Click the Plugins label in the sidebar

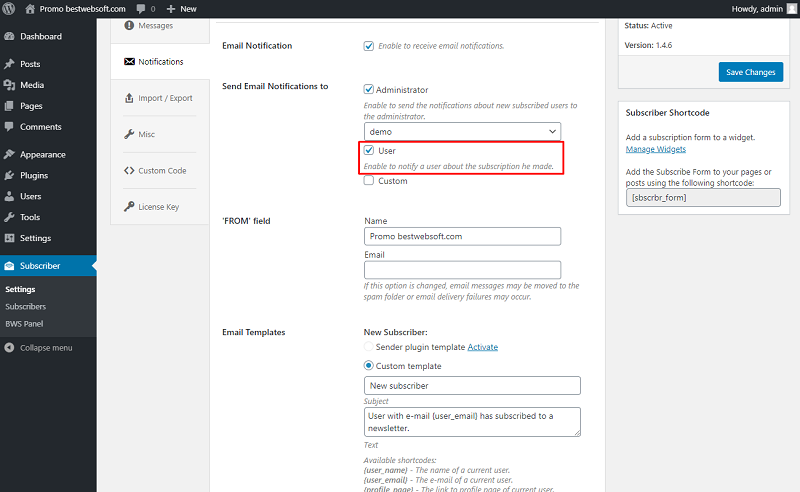click(34, 175)
